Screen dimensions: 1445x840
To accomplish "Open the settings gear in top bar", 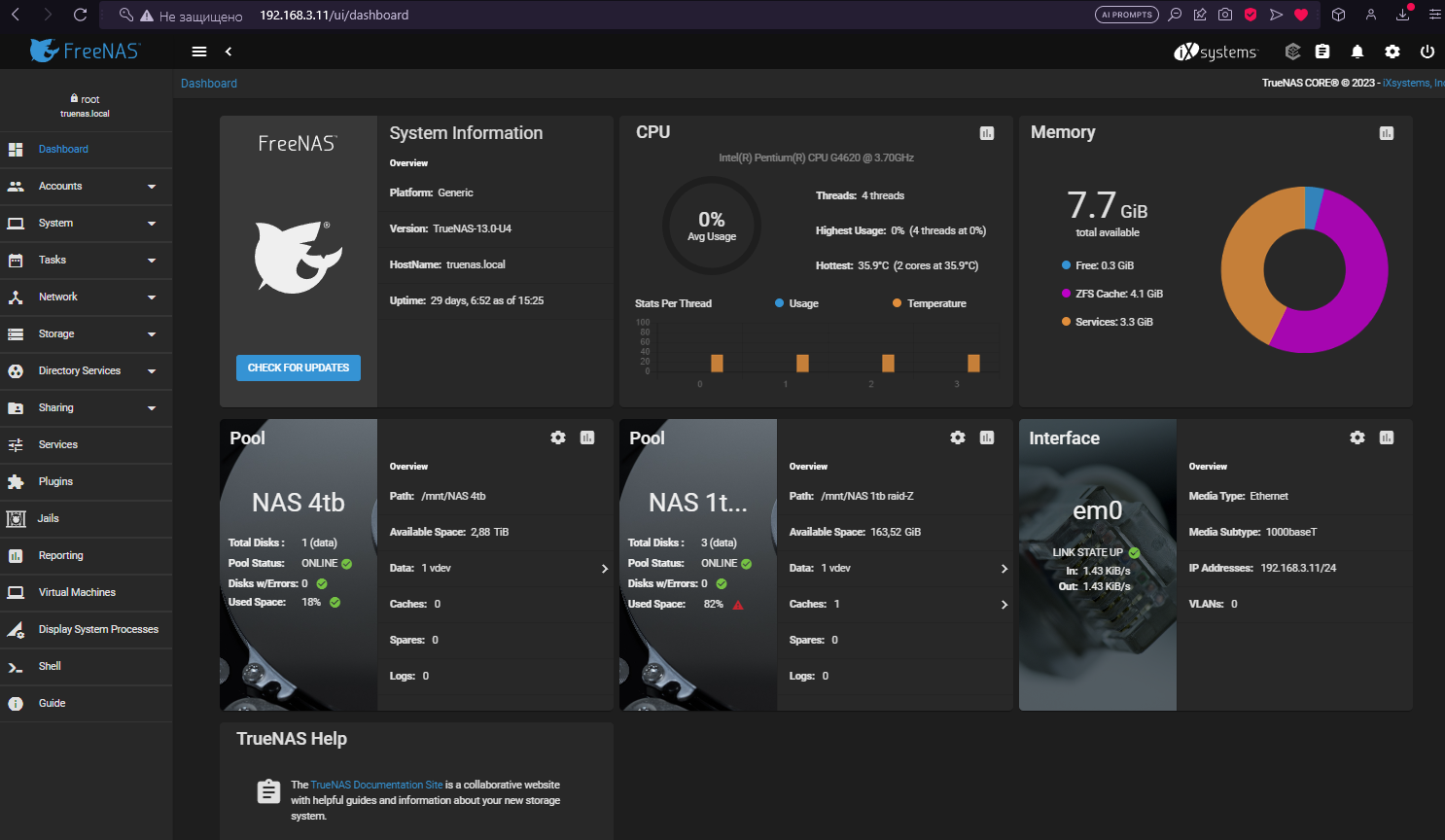I will pos(1392,52).
